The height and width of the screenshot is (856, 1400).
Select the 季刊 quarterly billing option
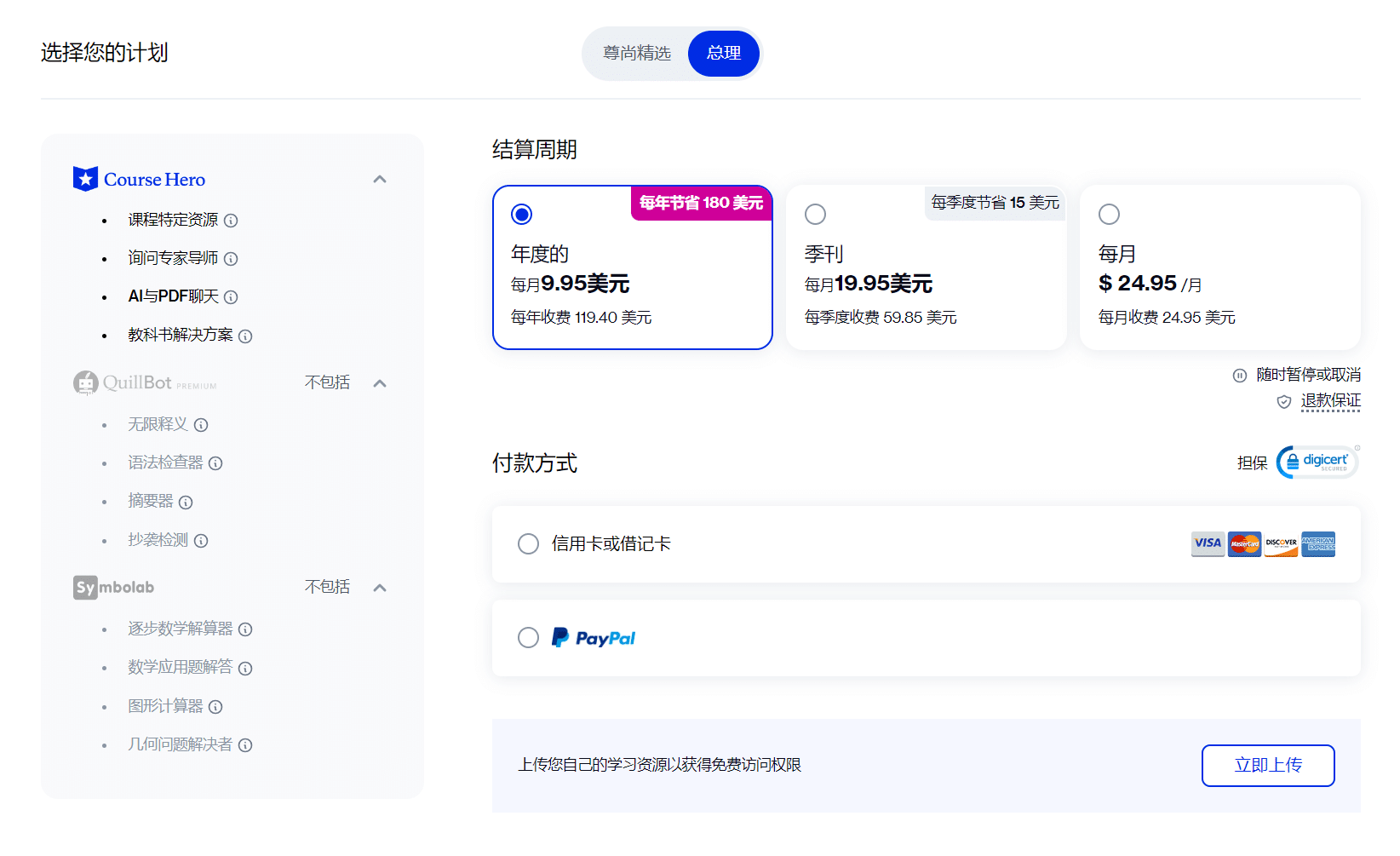pos(815,214)
